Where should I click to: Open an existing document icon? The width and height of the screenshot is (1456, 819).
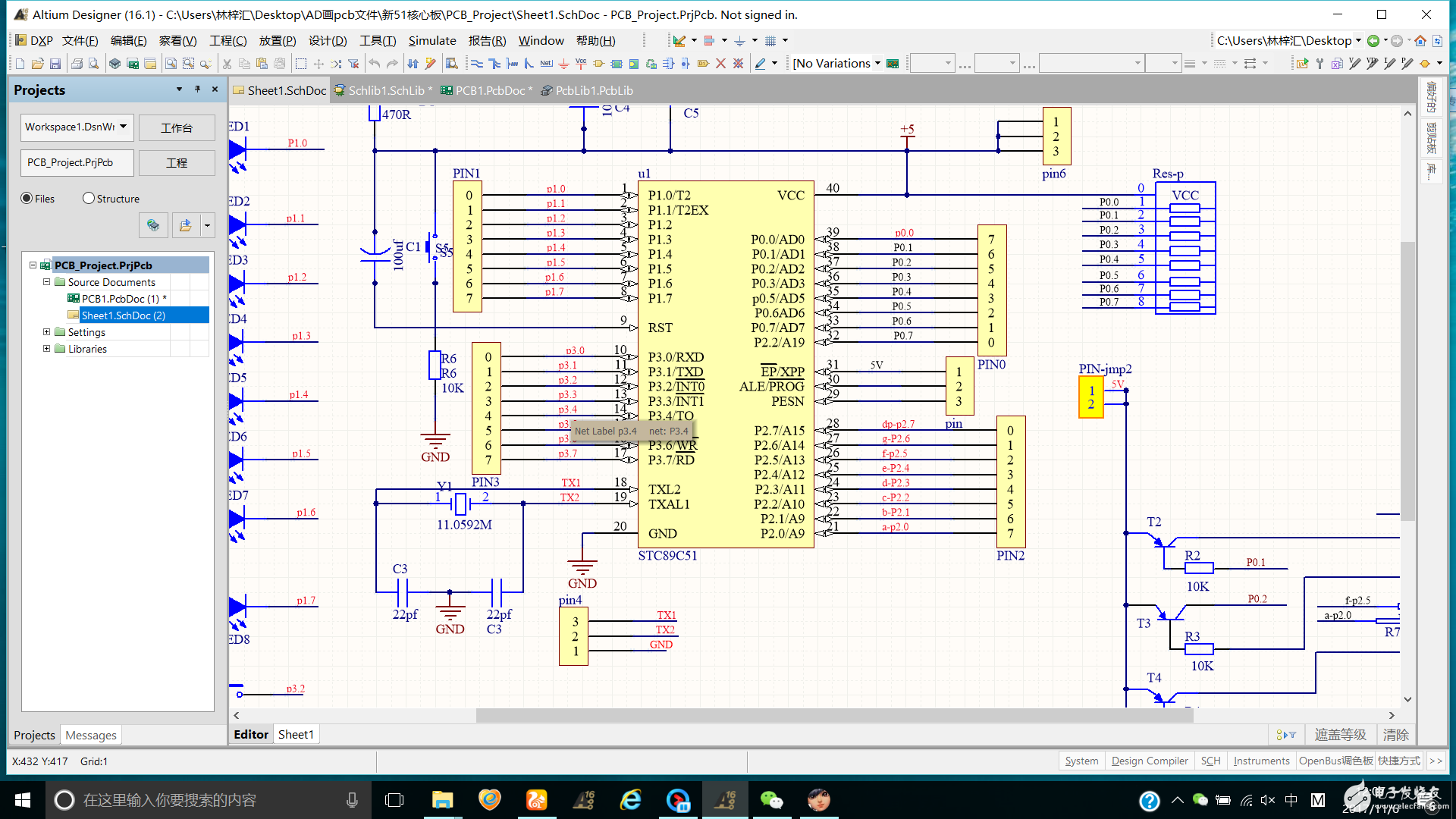(x=37, y=64)
